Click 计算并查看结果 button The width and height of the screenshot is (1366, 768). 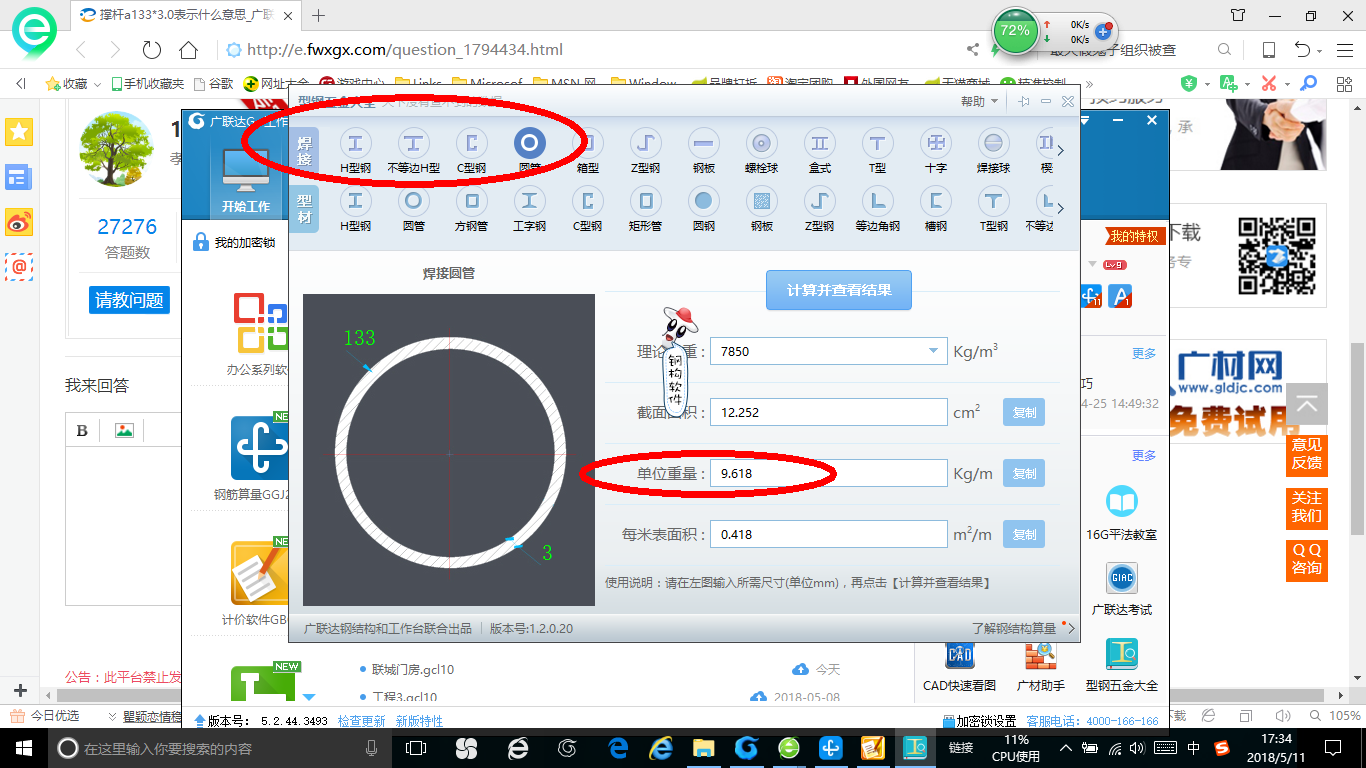(x=838, y=290)
